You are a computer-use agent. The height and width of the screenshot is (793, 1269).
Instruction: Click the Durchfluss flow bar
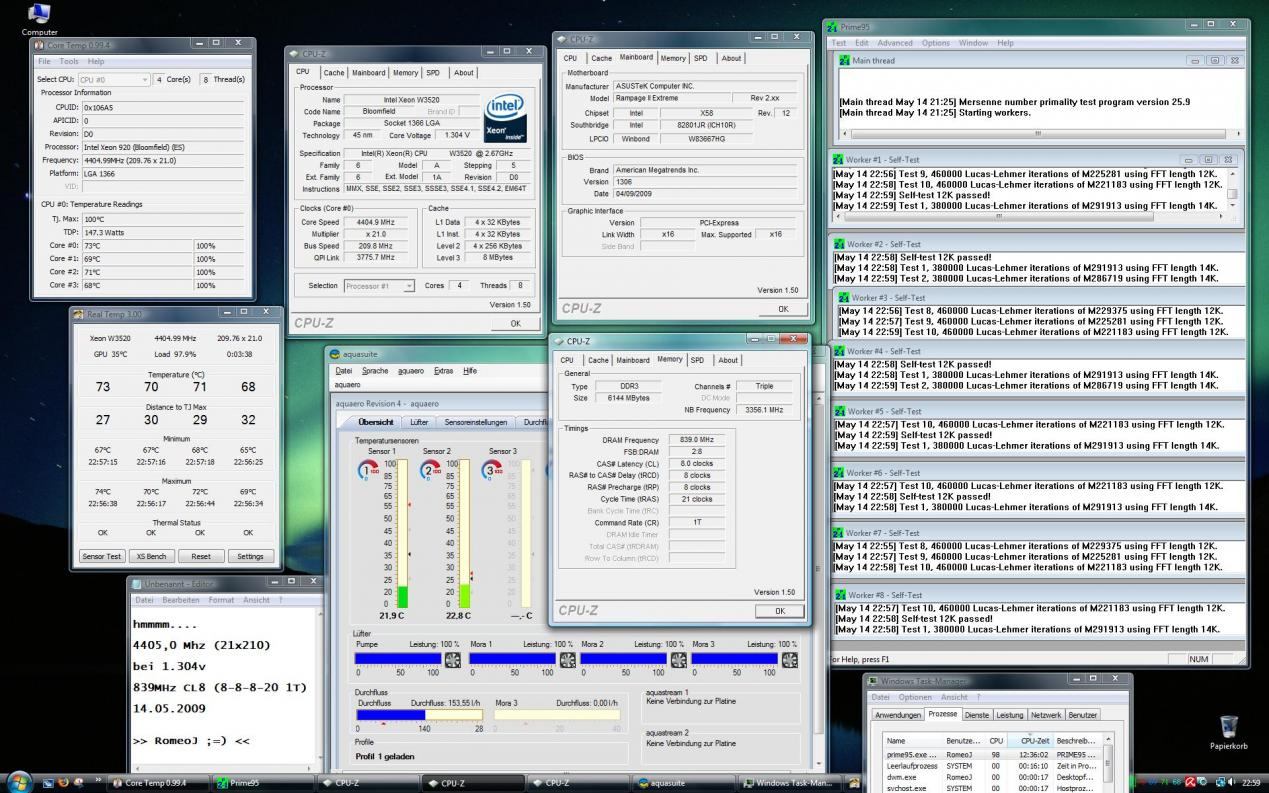tap(419, 715)
